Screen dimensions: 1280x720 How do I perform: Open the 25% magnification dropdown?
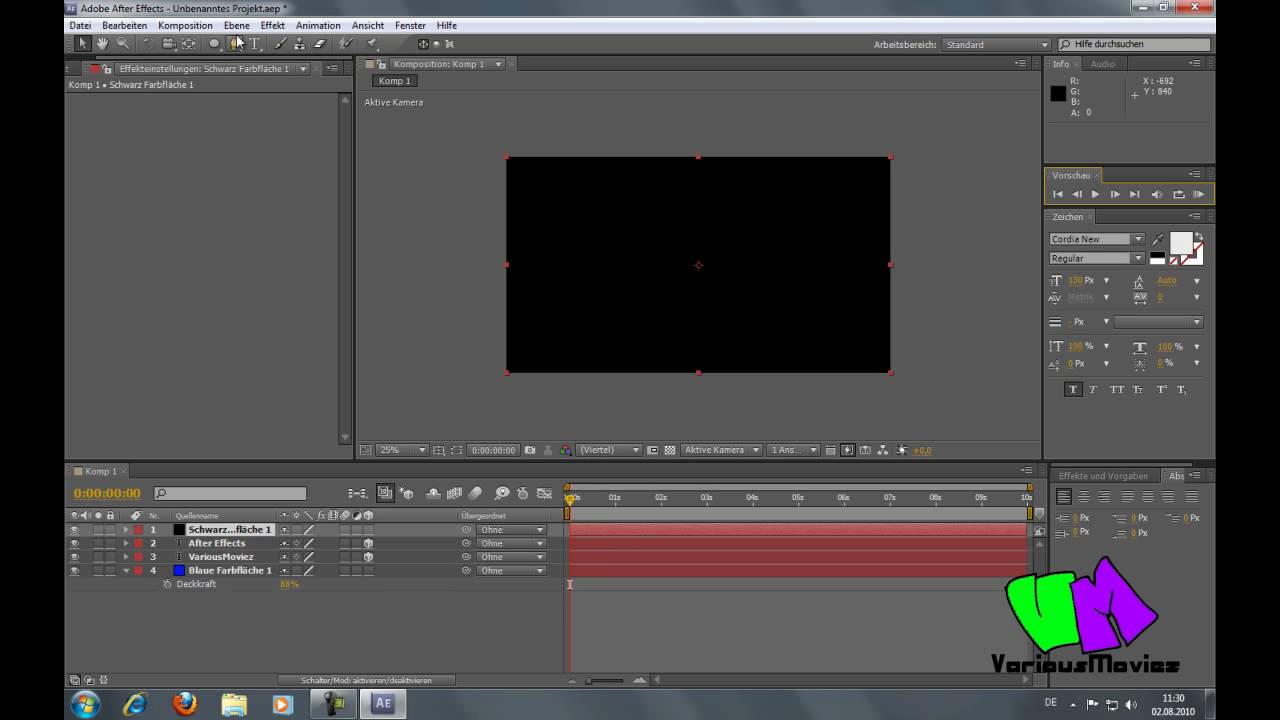point(402,450)
